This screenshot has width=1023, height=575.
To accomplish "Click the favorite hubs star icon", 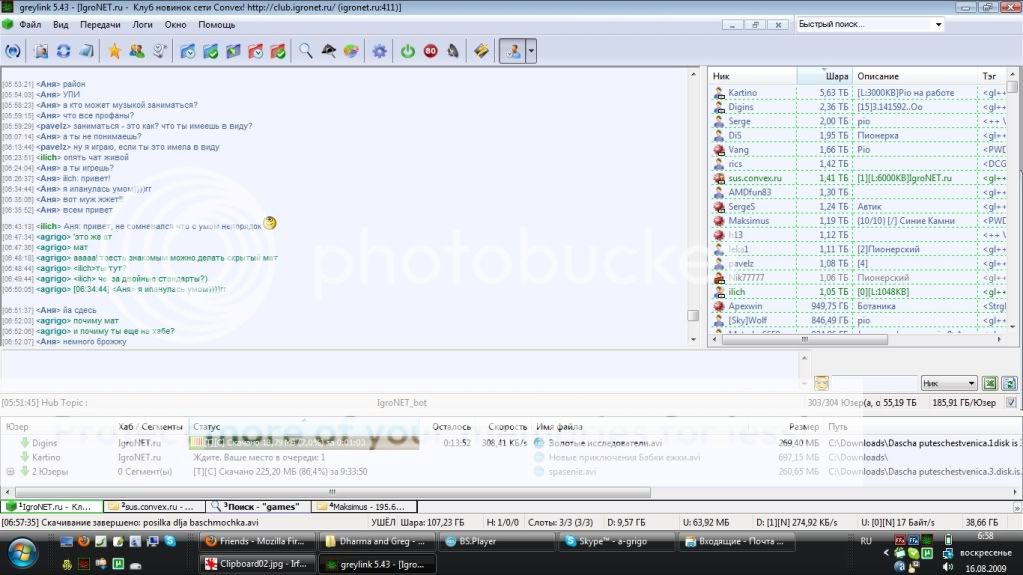I will (x=114, y=51).
